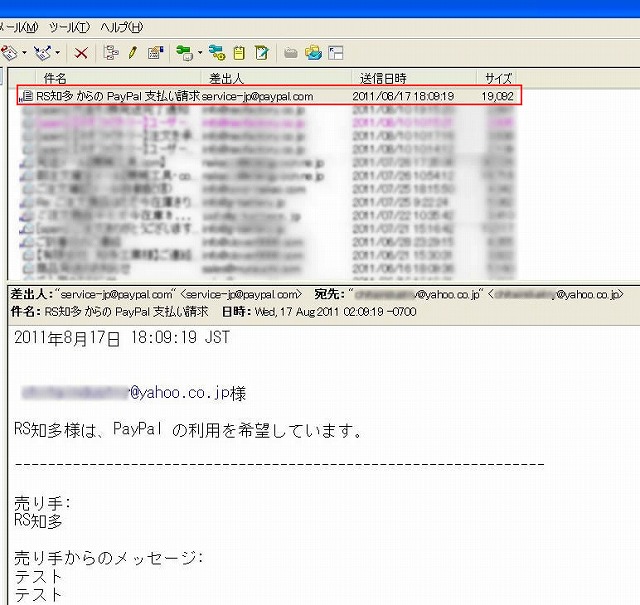The height and width of the screenshot is (605, 640).
Task: Click the stacked blue folders icon
Action: [313, 53]
